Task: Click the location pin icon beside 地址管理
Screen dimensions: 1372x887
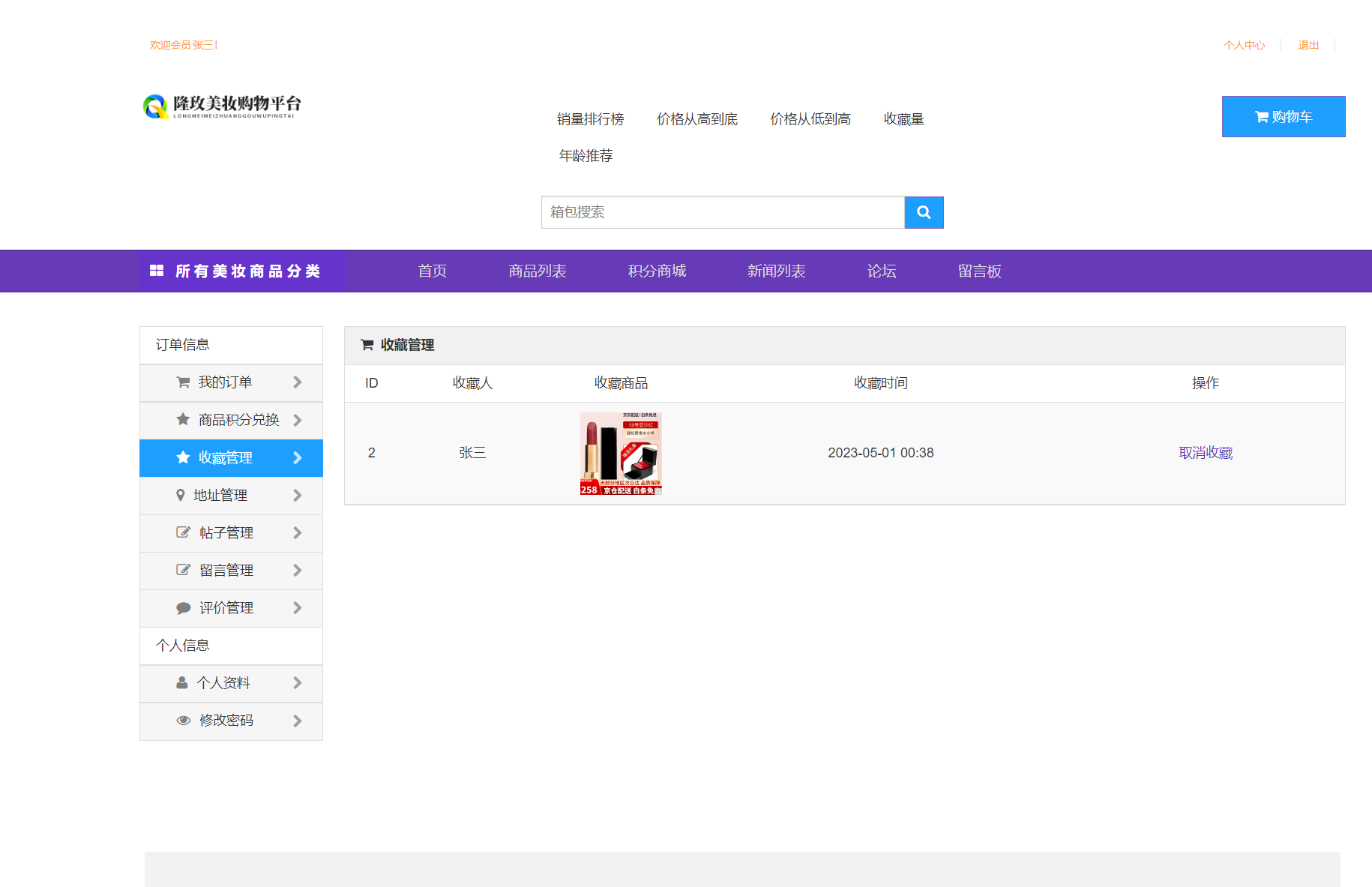Action: (x=182, y=495)
